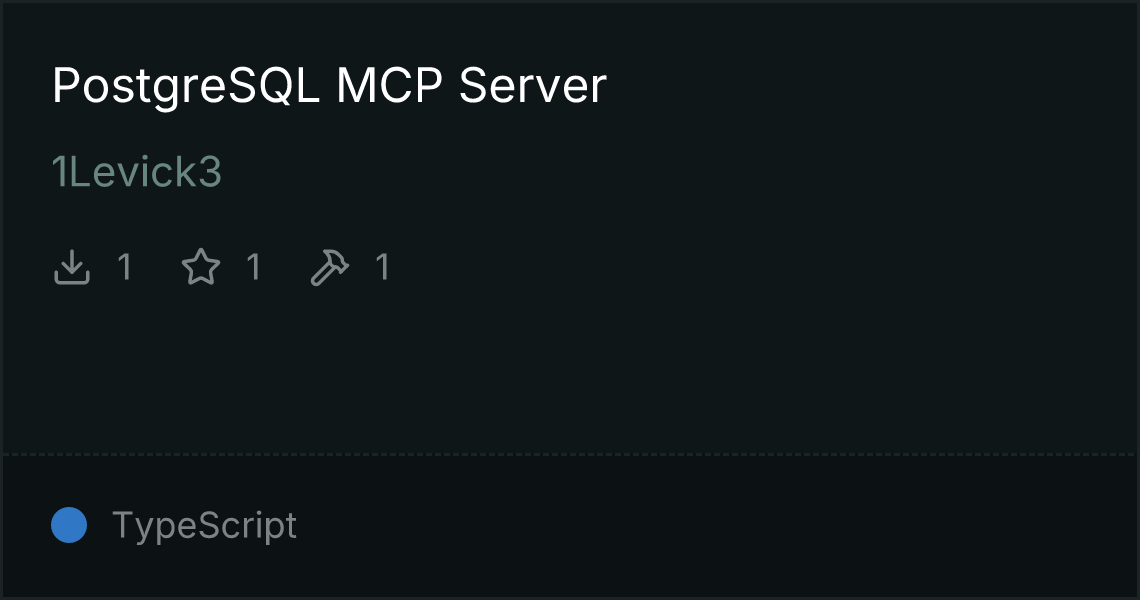Viewport: 1140px width, 600px height.
Task: Click the hammer's handle
Action: click(322, 276)
